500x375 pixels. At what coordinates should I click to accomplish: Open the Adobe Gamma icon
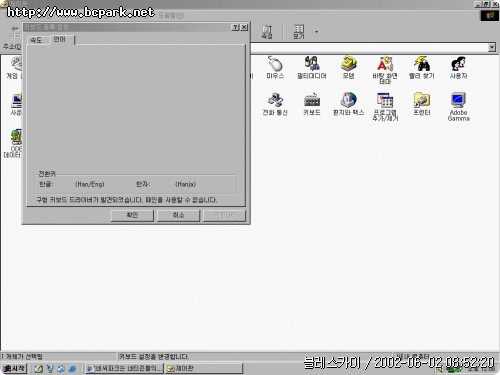(458, 107)
